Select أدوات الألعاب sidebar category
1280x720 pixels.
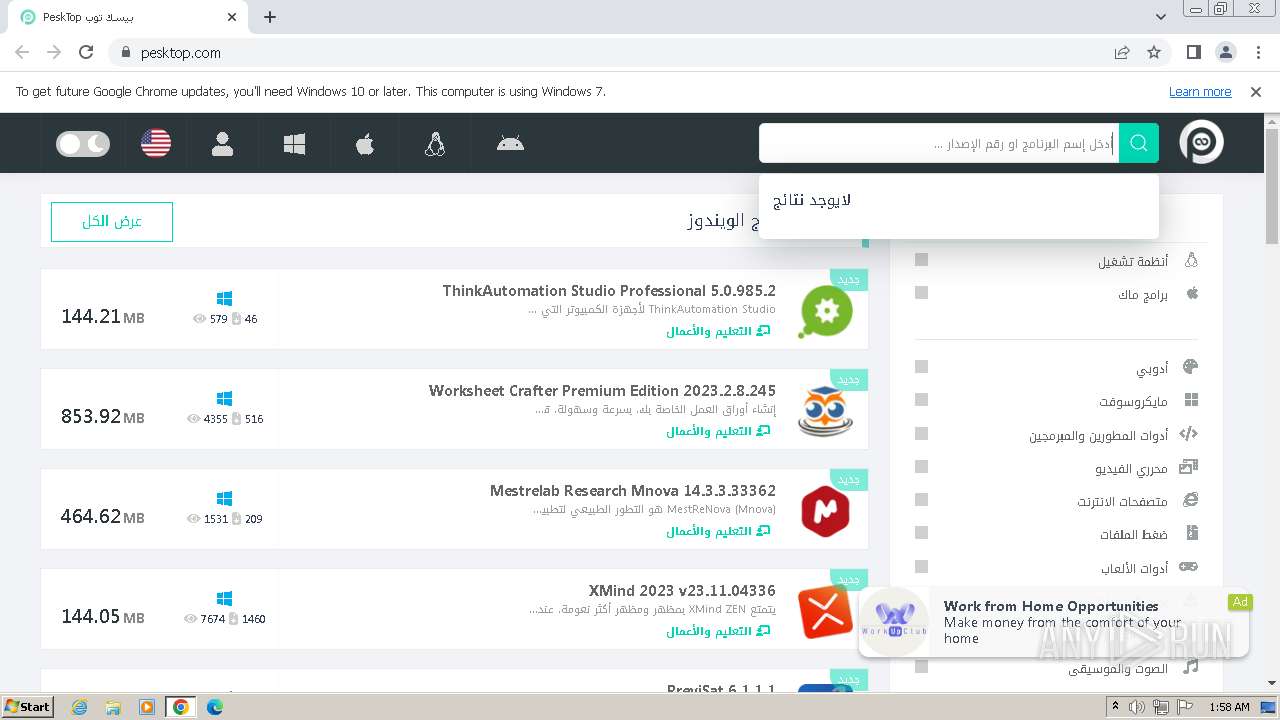pos(1135,568)
